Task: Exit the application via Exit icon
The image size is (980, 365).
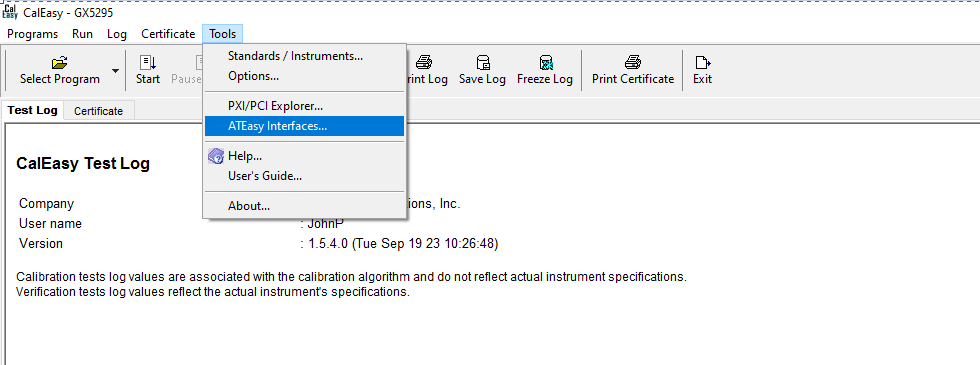Action: 702,62
